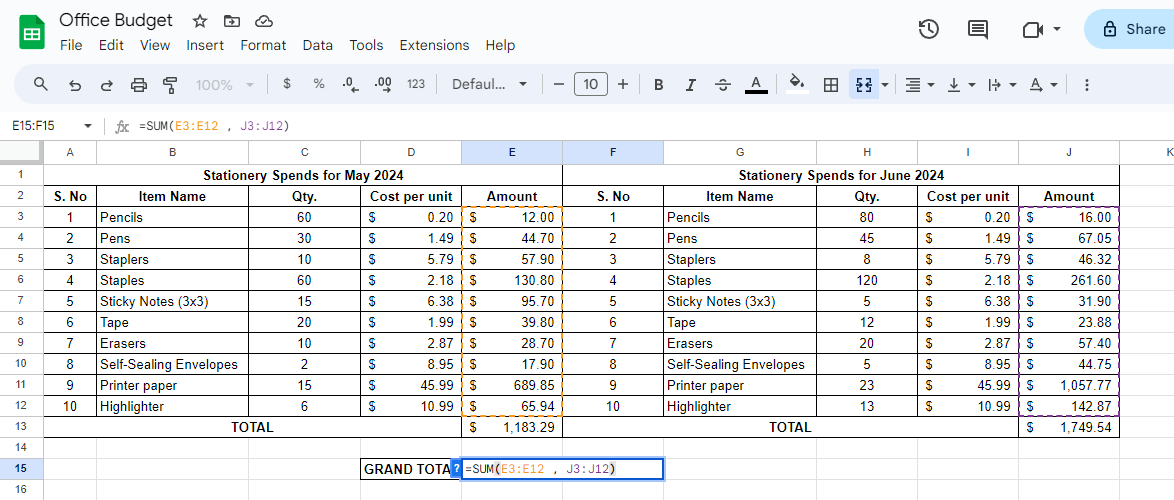Toggle merge cells button

[863, 85]
